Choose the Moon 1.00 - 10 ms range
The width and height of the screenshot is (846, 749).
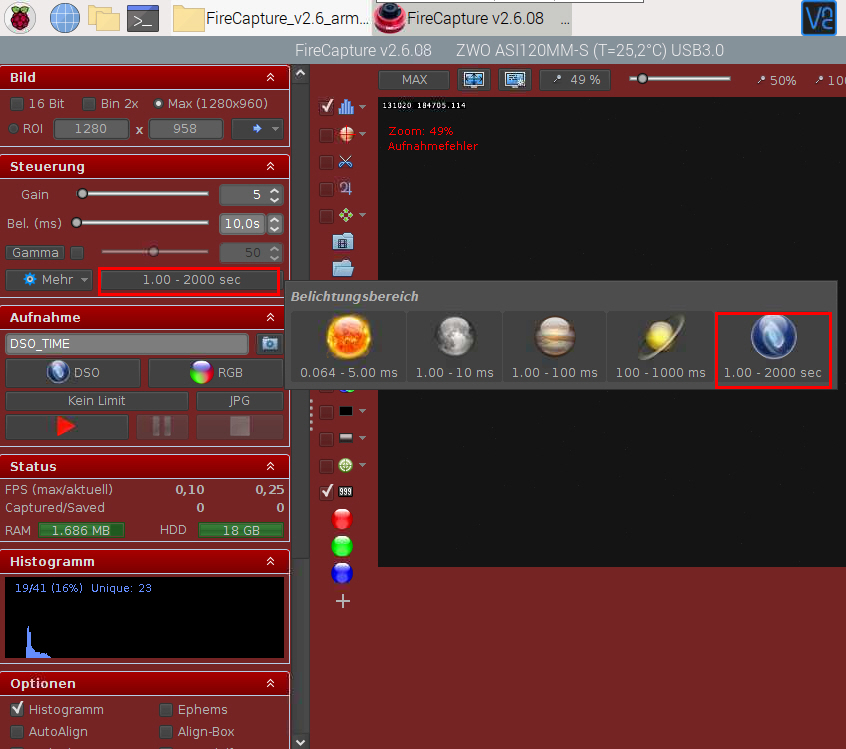pos(454,349)
